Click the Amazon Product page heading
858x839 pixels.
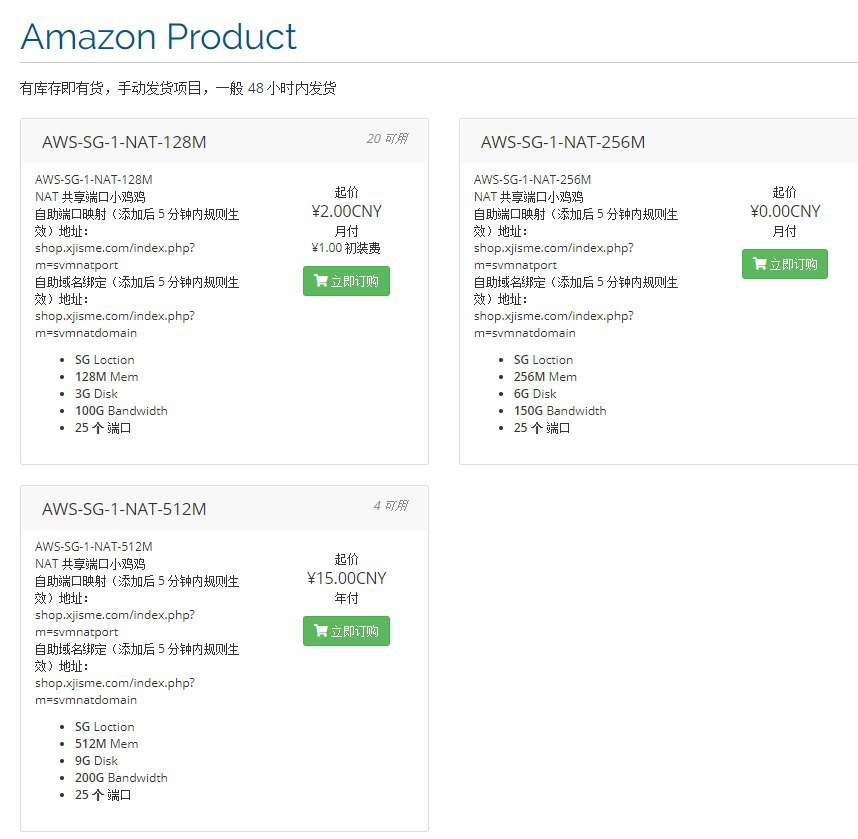tap(158, 37)
